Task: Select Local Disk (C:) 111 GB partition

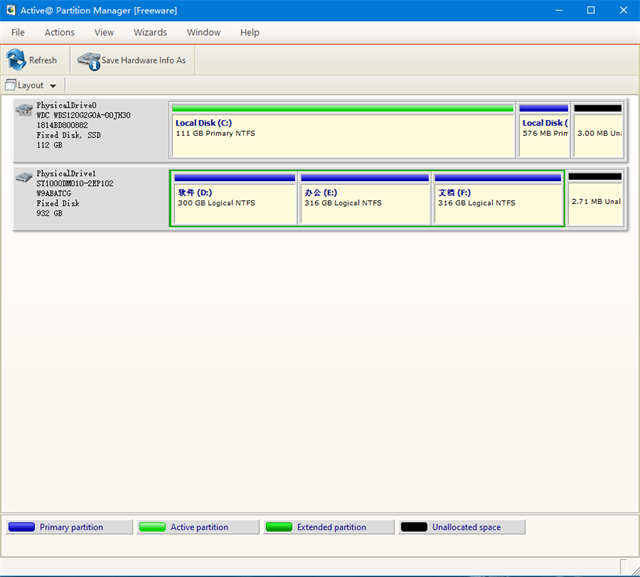Action: click(343, 130)
